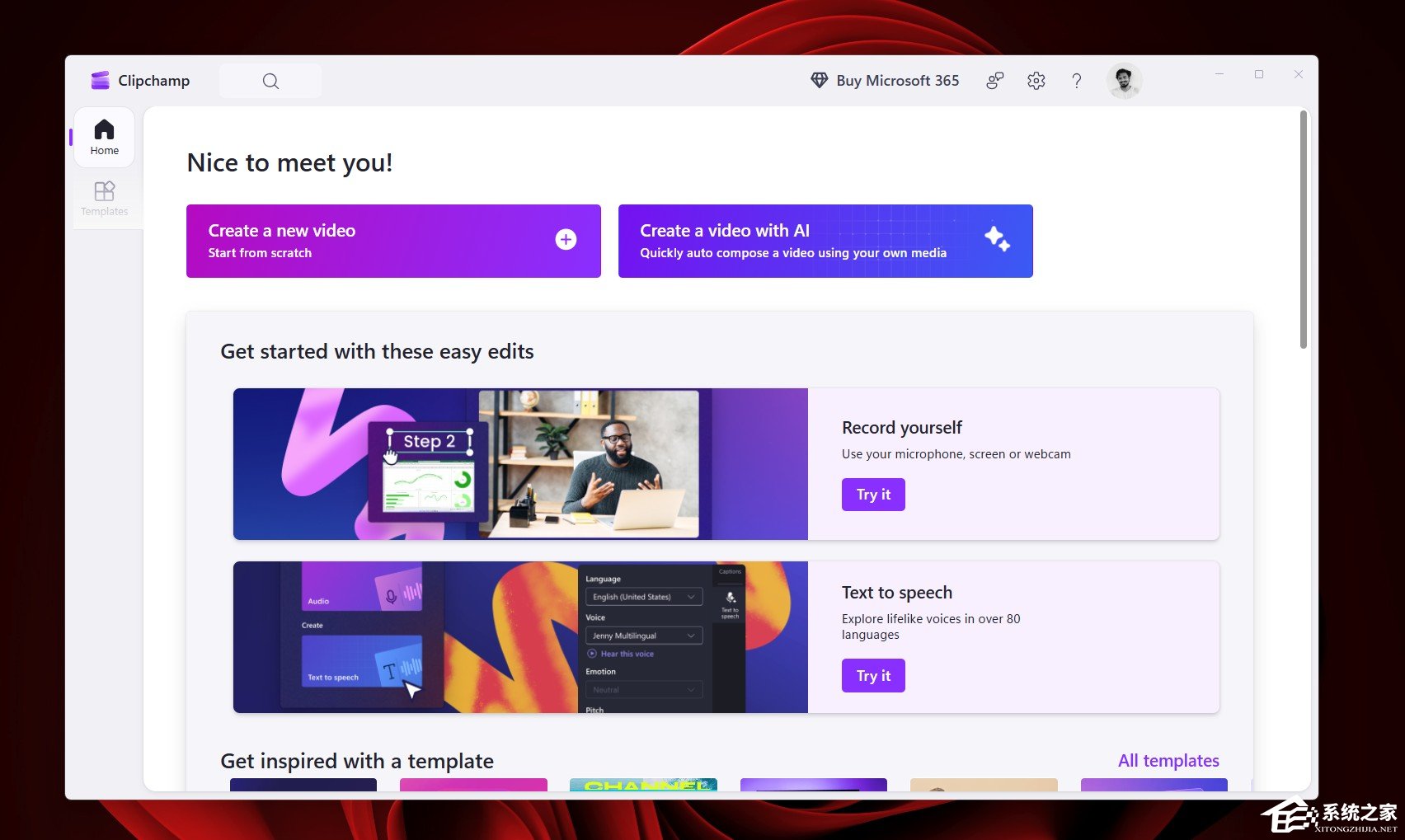Open the settings gear
The height and width of the screenshot is (840, 1405).
tap(1036, 81)
